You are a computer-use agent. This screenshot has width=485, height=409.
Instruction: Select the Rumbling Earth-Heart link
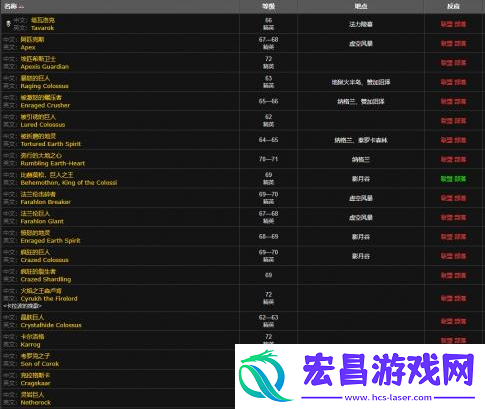53,163
